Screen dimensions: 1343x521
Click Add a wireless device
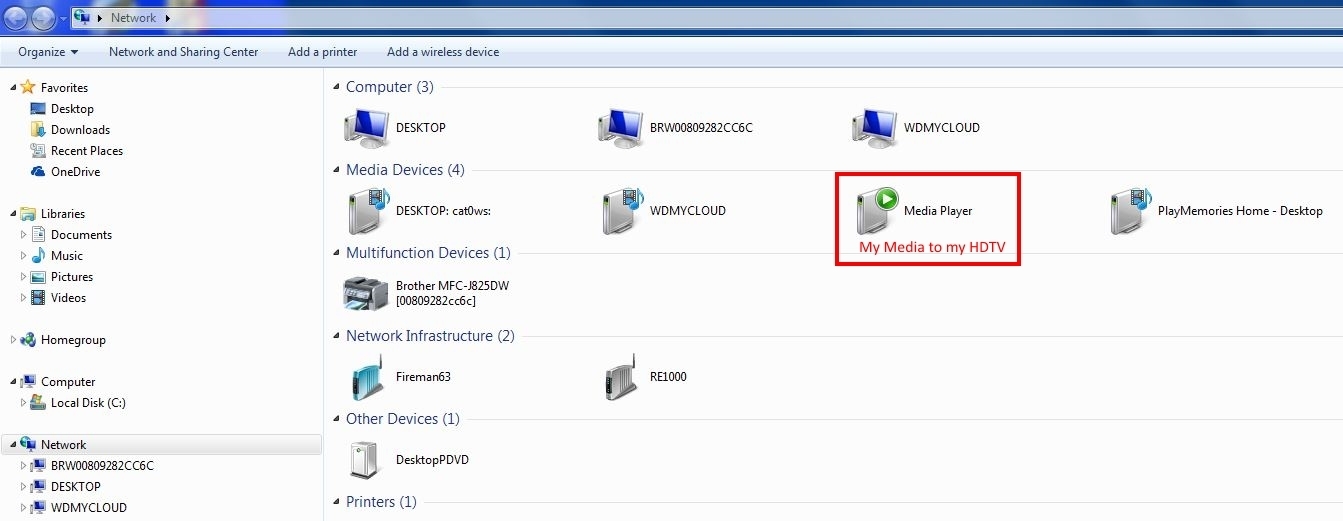tap(443, 52)
